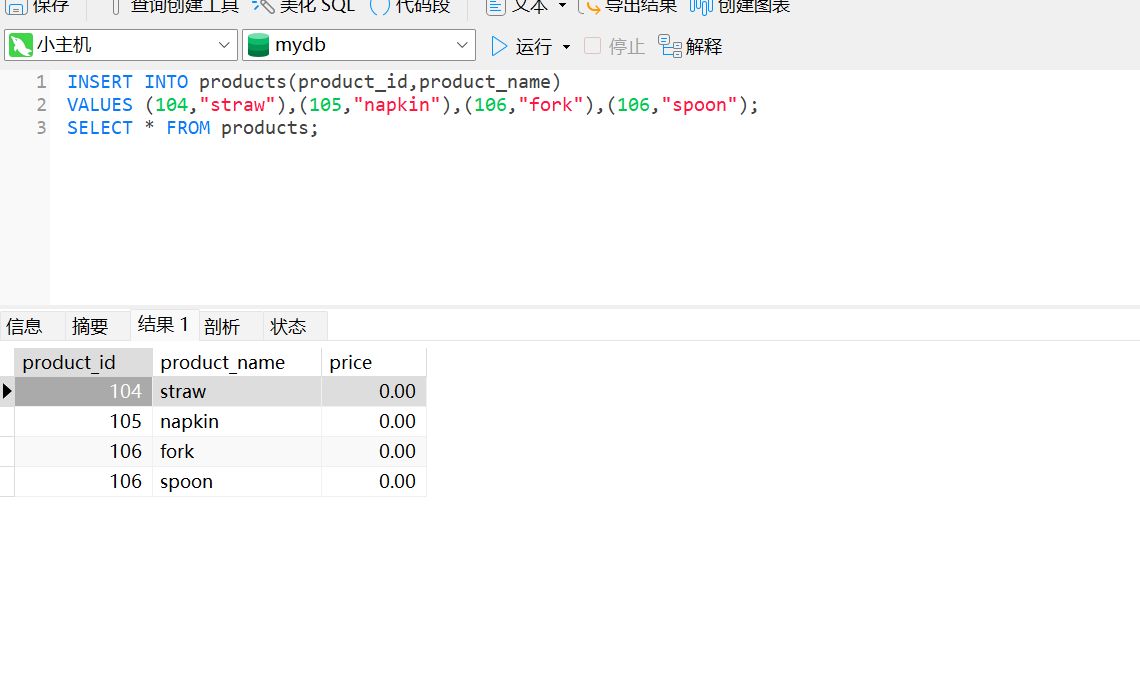This screenshot has width=1140, height=683.
Task: Click the Stop (停止) square icon
Action: point(593,46)
